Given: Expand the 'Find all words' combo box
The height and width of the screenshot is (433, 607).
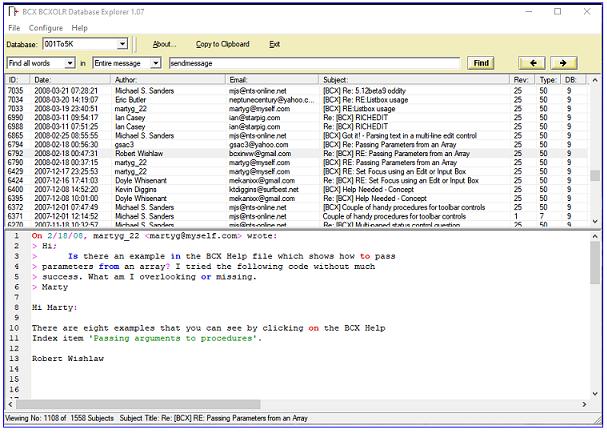Looking at the screenshot, I should pyautogui.click(x=70, y=63).
